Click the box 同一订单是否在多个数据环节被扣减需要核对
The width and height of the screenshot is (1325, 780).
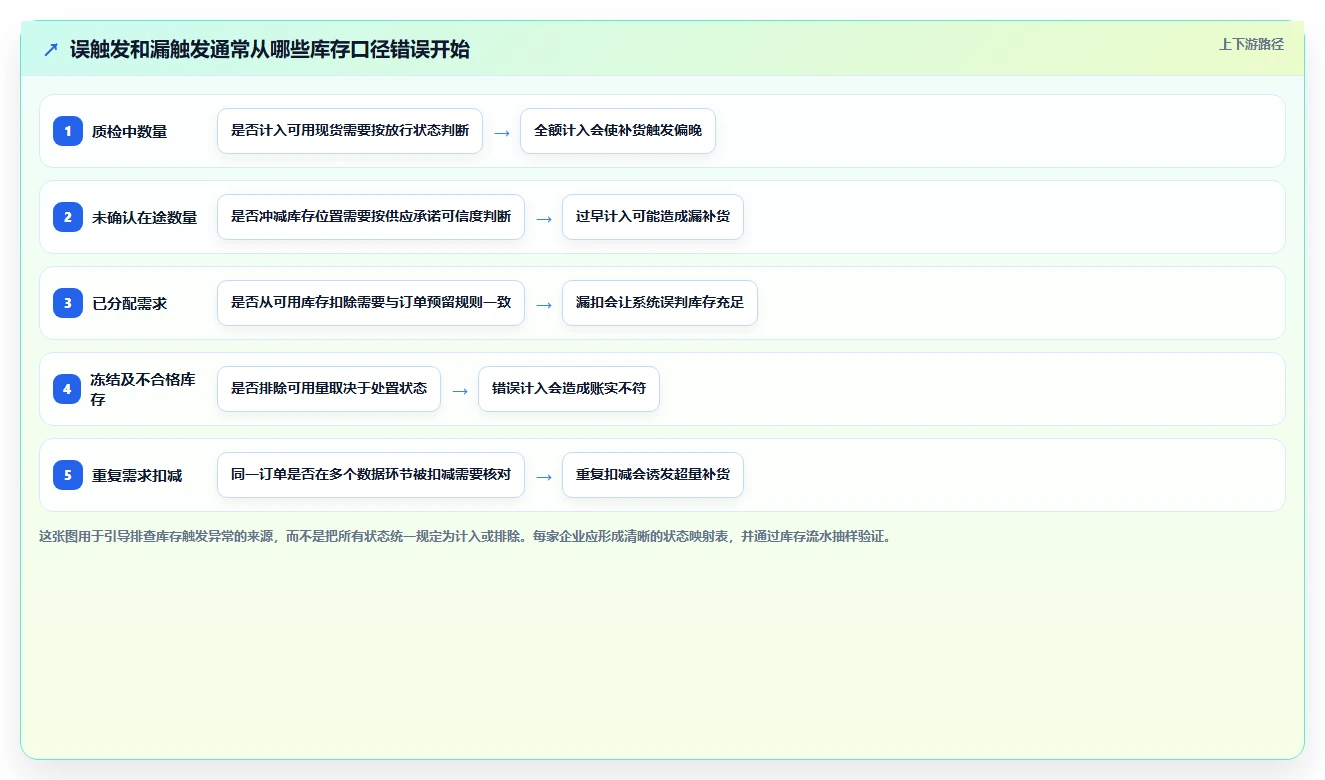371,475
